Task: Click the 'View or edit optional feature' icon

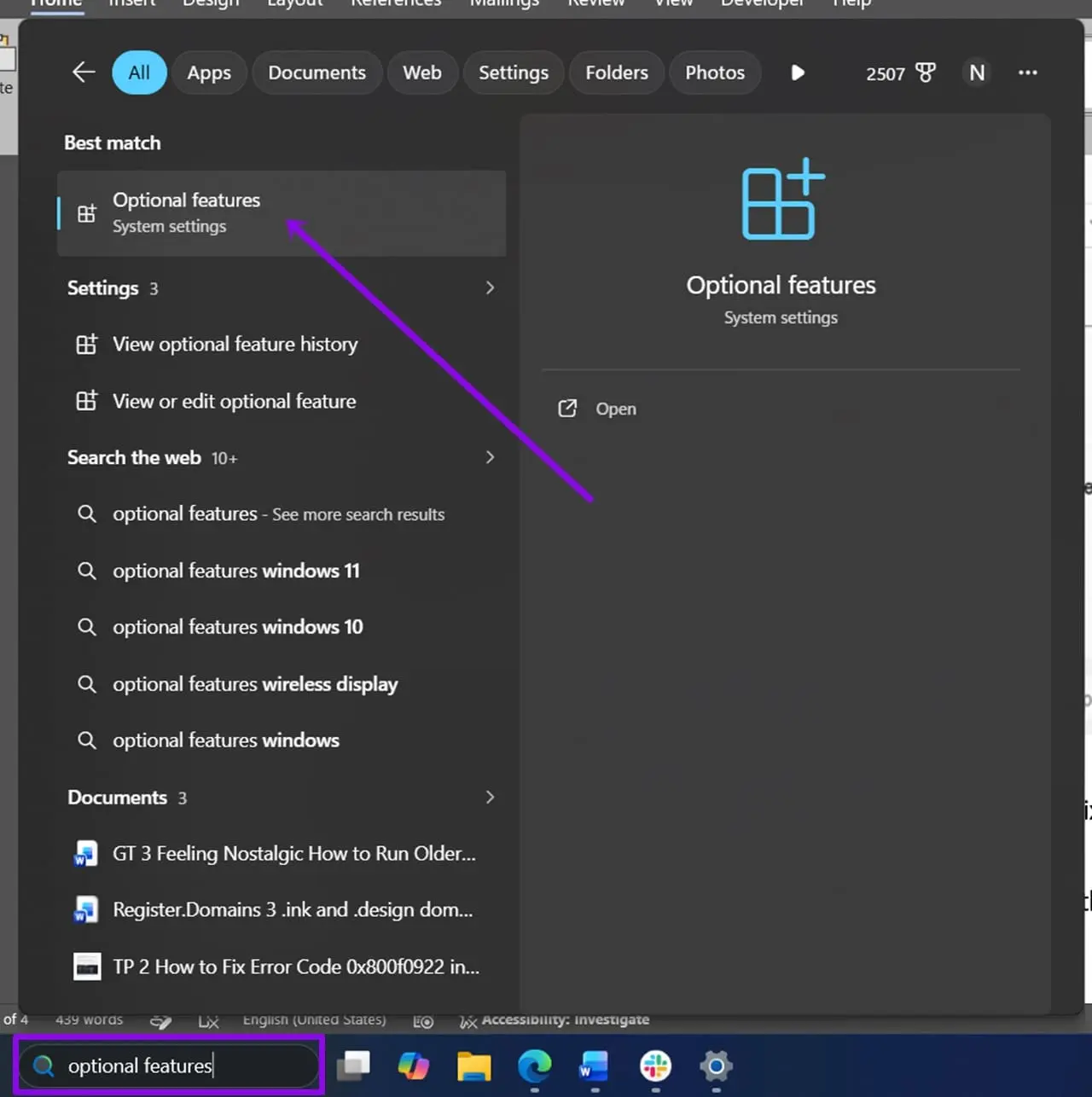Action: coord(87,401)
